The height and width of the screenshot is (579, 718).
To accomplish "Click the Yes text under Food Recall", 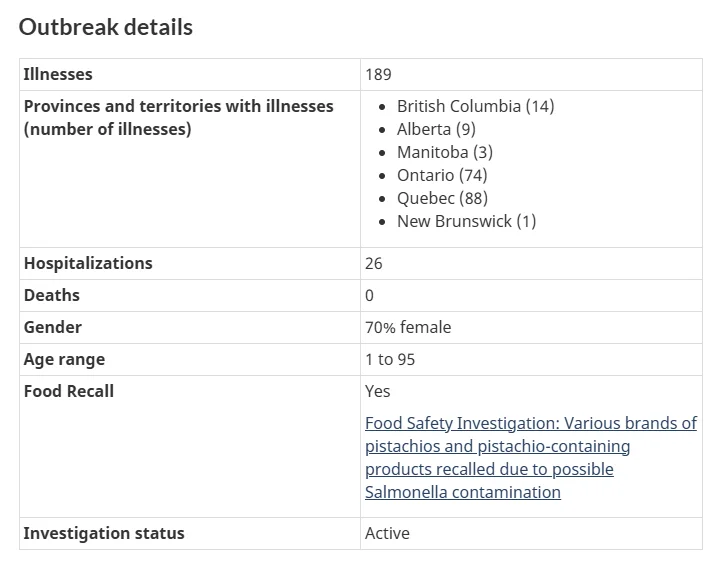I will [378, 392].
